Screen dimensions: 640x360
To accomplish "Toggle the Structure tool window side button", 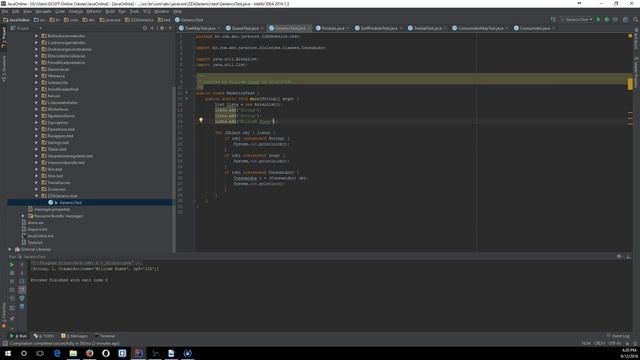I will pos(4,69).
